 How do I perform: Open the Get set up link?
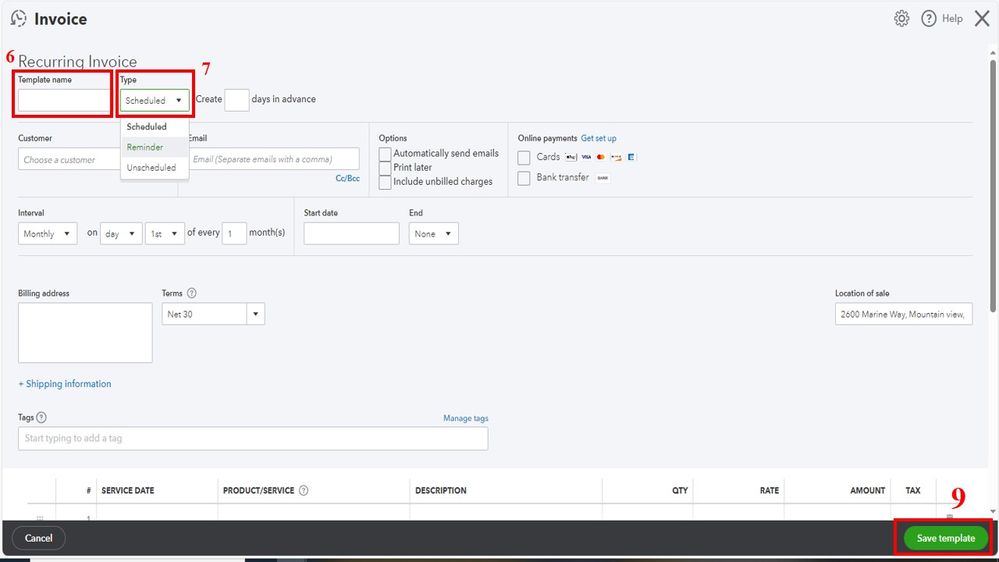pyautogui.click(x=598, y=138)
